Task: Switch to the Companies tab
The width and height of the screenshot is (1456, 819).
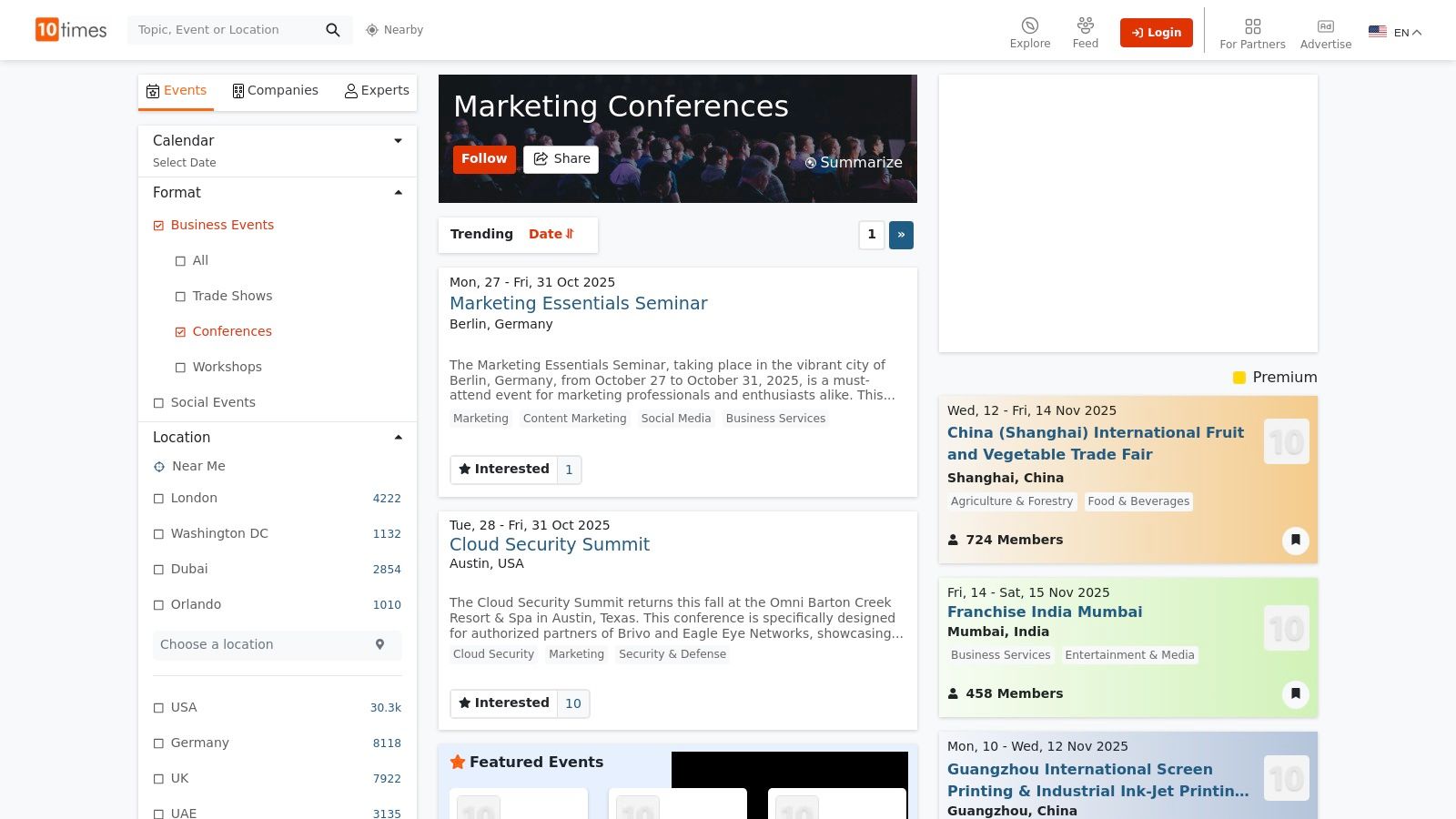Action: tap(275, 90)
